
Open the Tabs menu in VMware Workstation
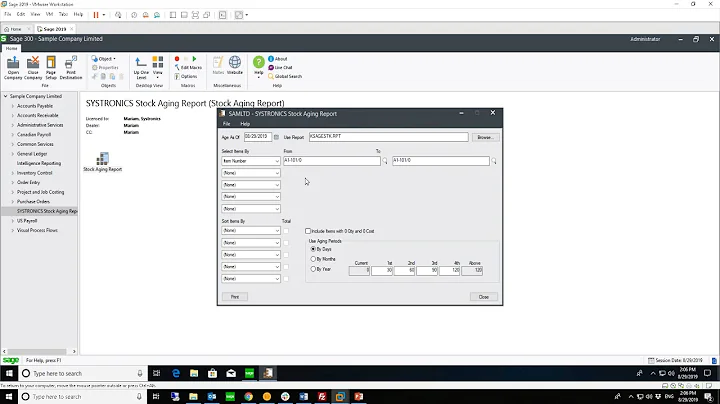point(63,14)
